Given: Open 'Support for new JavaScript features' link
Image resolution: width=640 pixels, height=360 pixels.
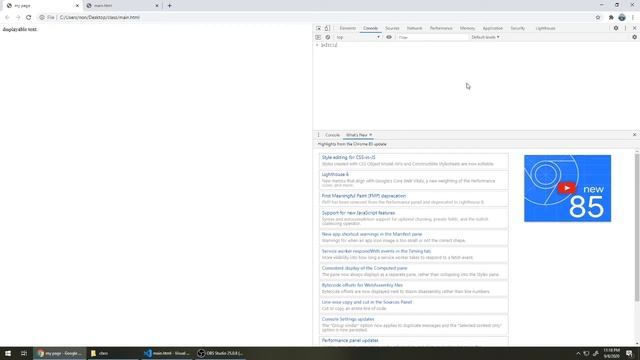Looking at the screenshot, I should [358, 213].
